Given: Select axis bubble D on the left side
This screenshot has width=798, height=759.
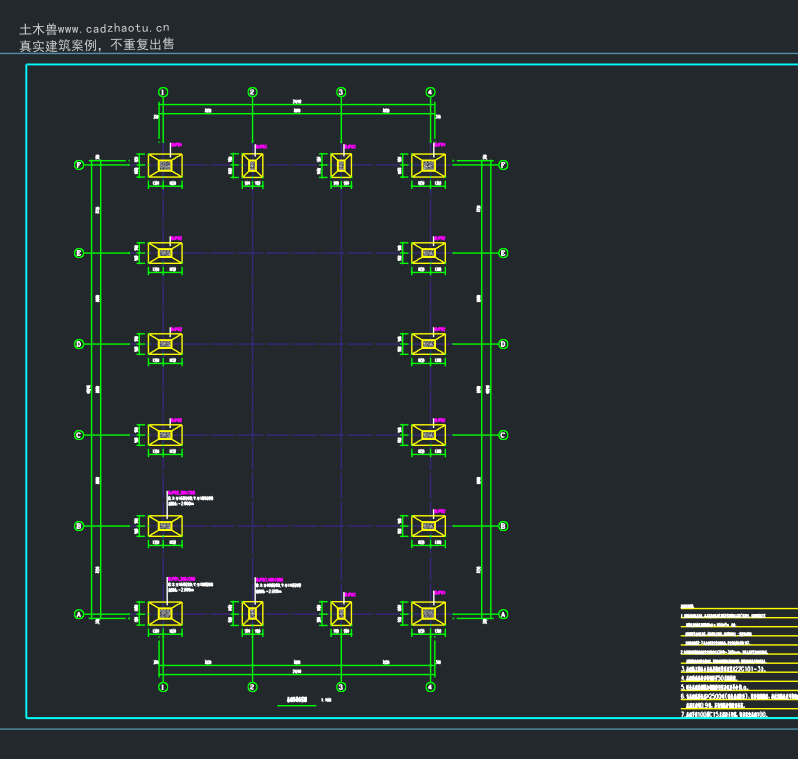Looking at the screenshot, I should (x=79, y=344).
